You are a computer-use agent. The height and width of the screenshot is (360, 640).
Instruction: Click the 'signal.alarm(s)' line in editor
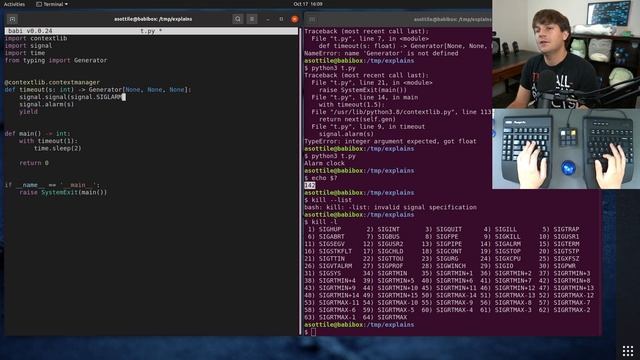(47, 104)
